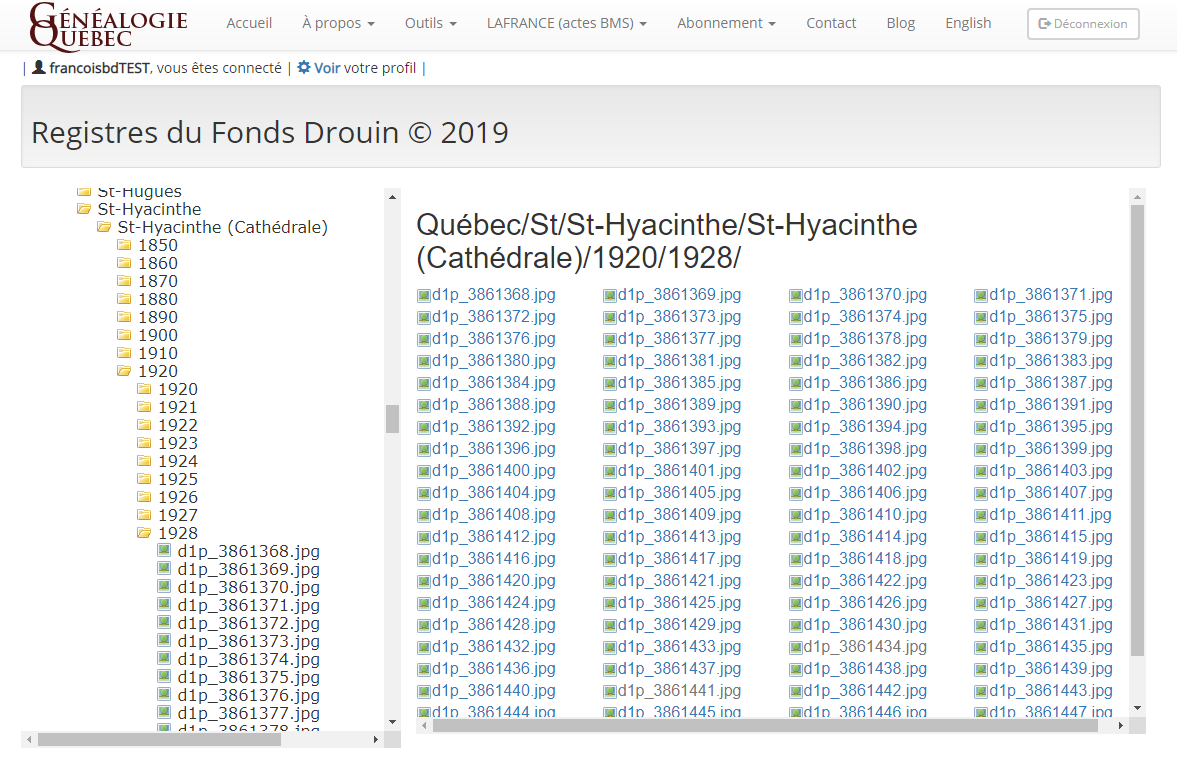Open file link d1p_3861443.jpg in listing
This screenshot has width=1177, height=759.
tap(1051, 691)
